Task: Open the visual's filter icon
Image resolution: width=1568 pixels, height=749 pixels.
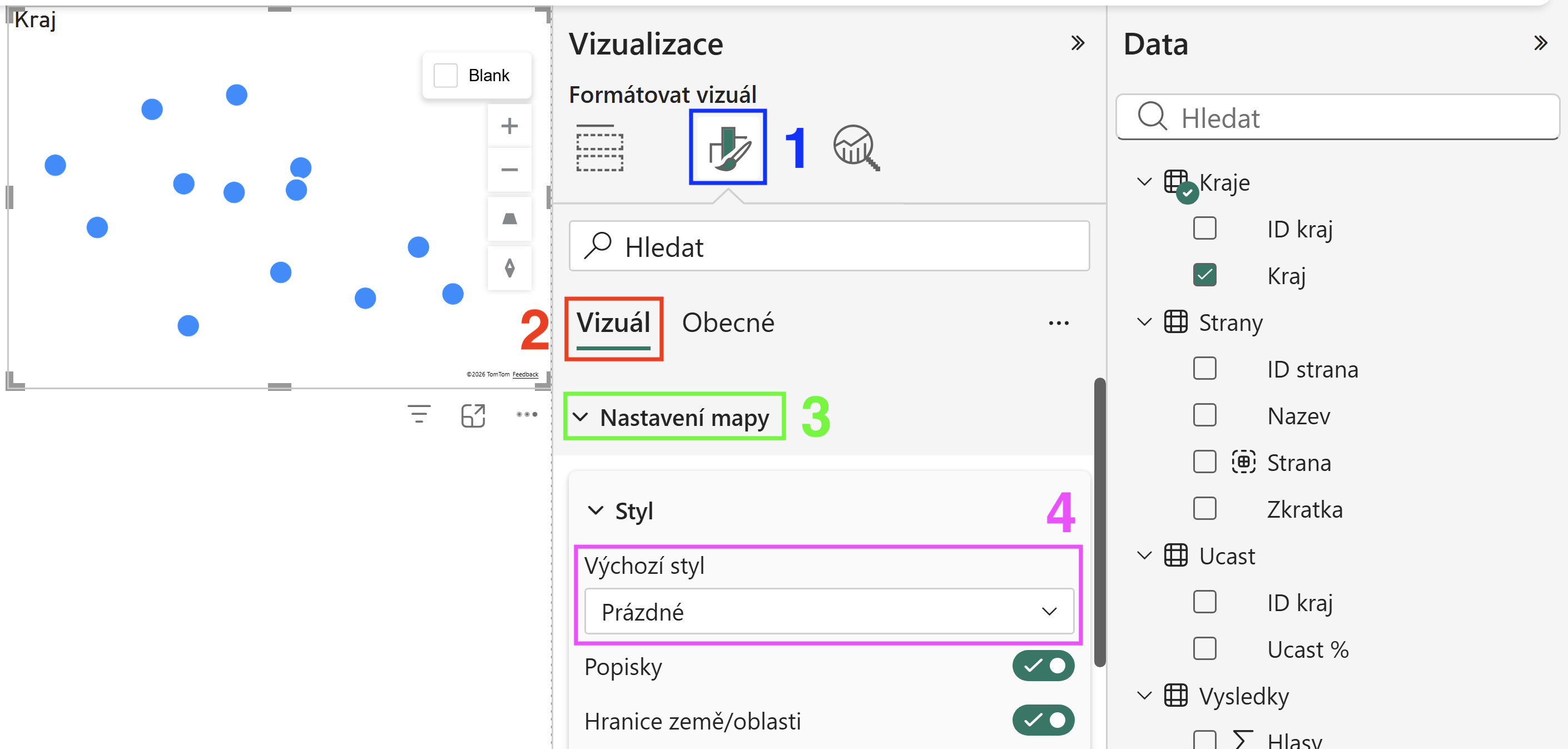Action: (419, 415)
